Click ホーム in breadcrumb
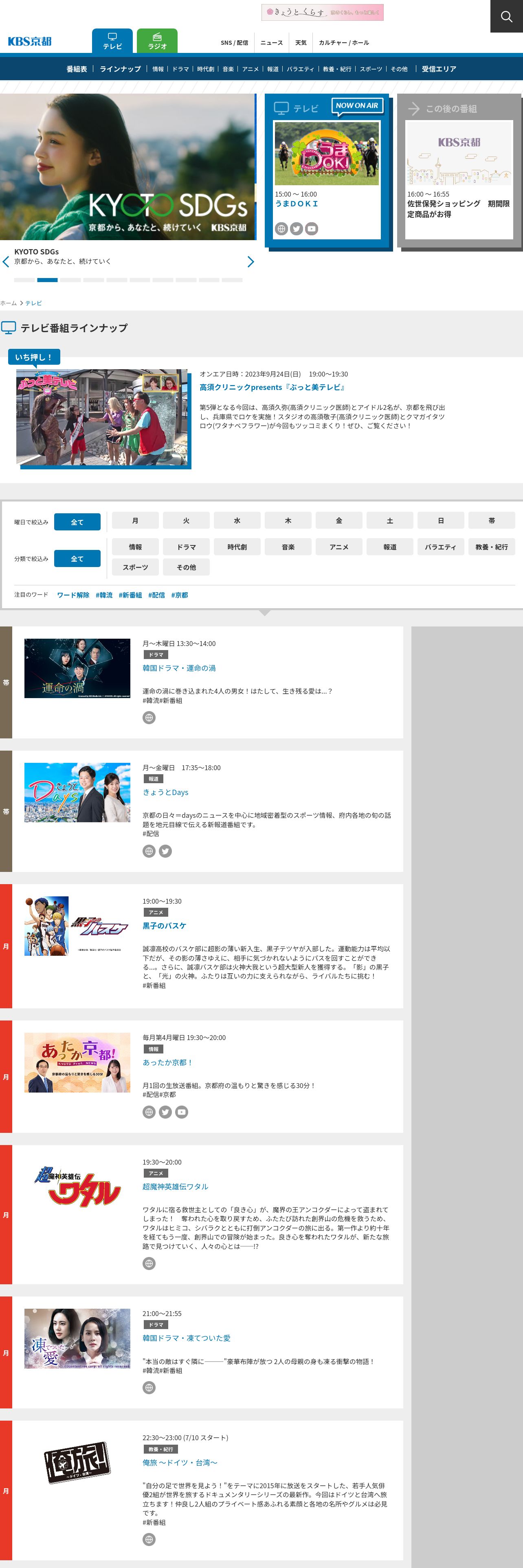Image resolution: width=523 pixels, height=1568 pixels. click(x=9, y=303)
